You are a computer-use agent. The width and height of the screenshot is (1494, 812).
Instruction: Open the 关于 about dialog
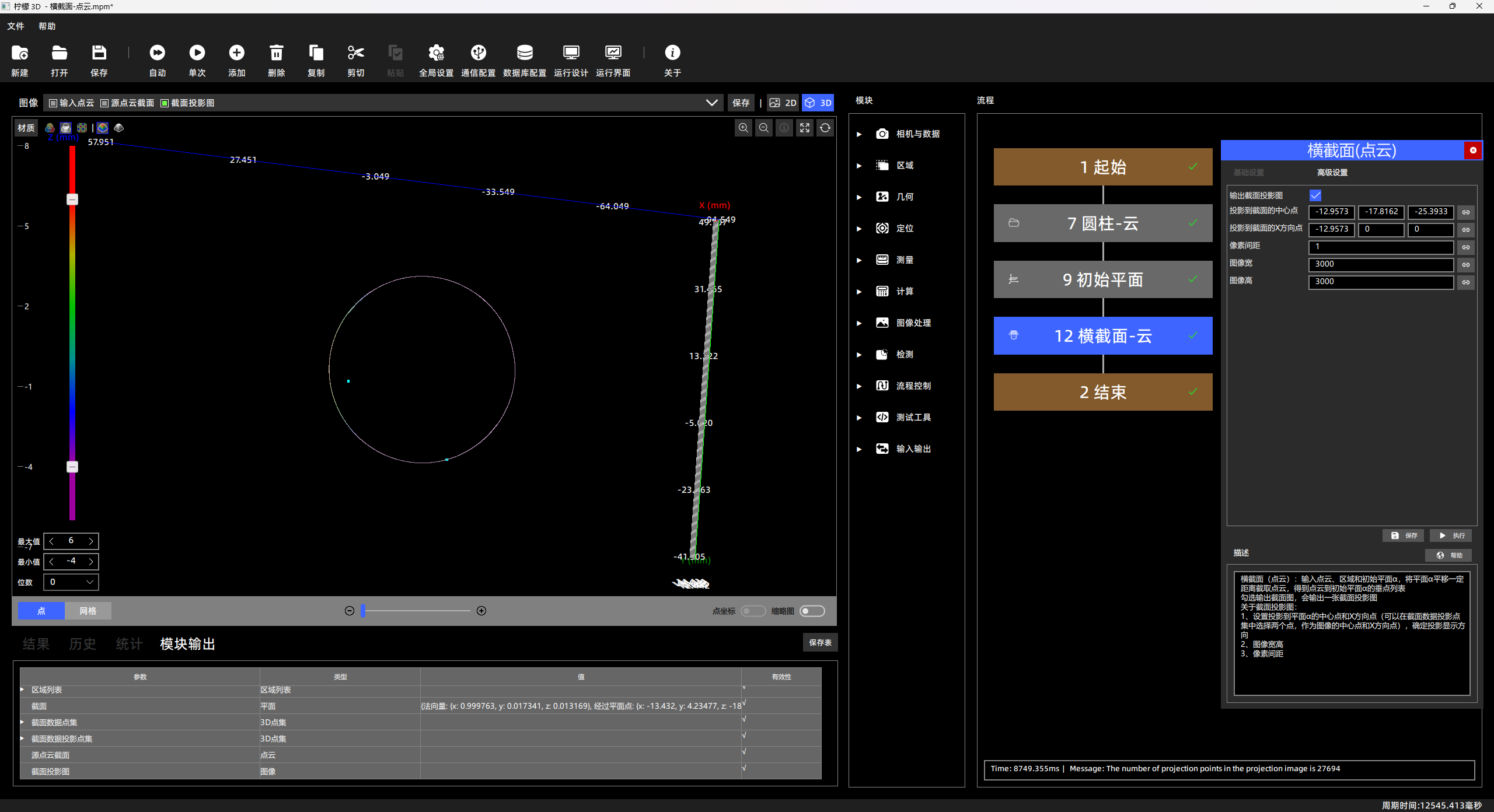point(673,60)
